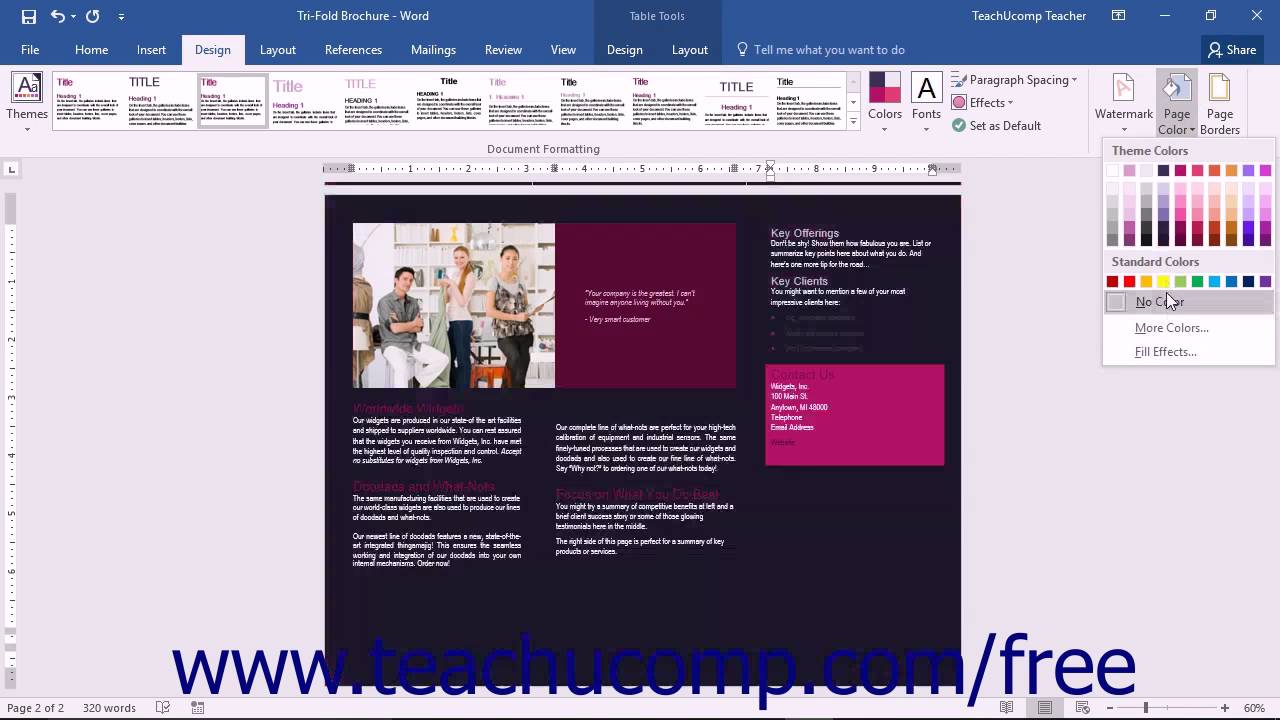Screen dimensions: 1280x720
Task: Click the Ribbon Display Options icon
Action: click(x=1118, y=16)
